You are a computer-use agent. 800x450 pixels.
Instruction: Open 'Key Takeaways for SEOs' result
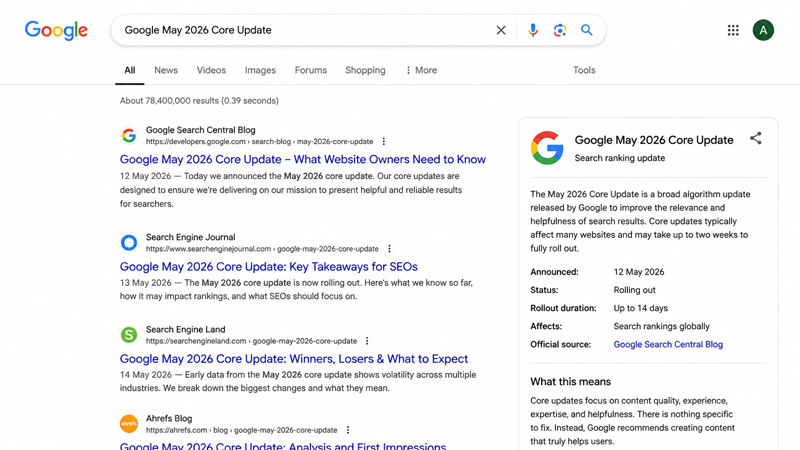point(268,266)
